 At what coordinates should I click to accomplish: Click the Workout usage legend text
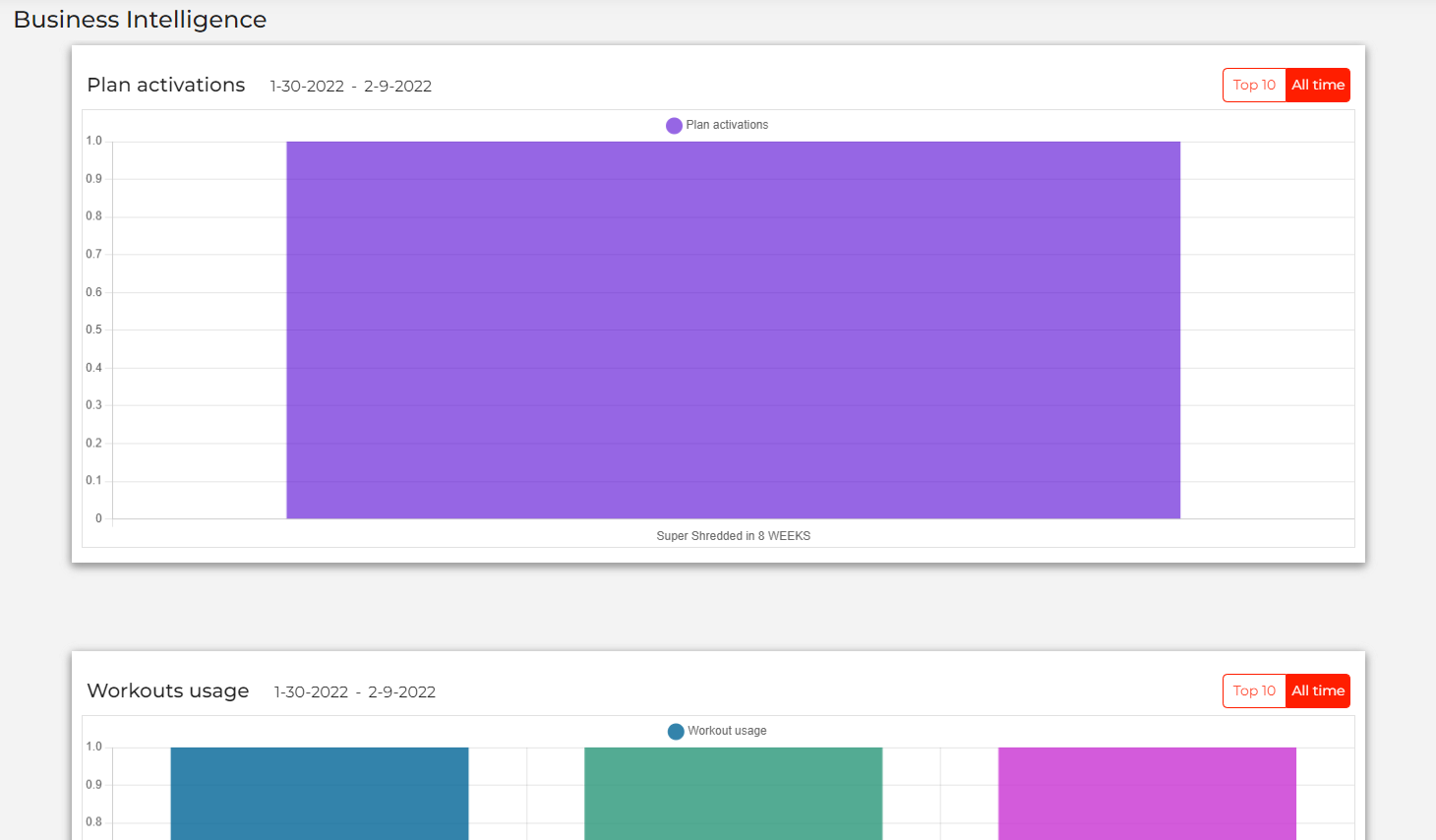[x=727, y=731]
